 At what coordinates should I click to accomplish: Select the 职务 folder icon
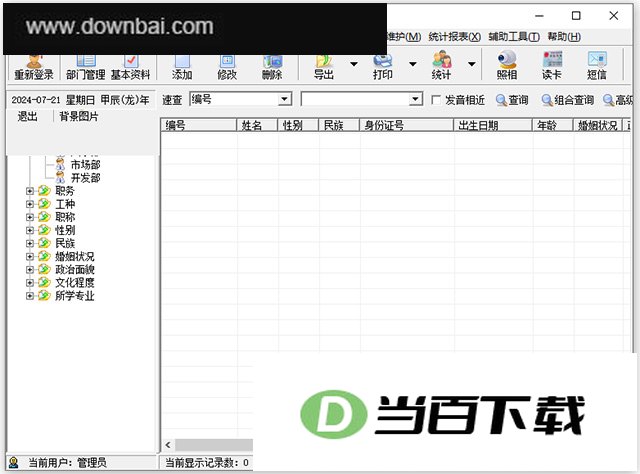pyautogui.click(x=44, y=191)
